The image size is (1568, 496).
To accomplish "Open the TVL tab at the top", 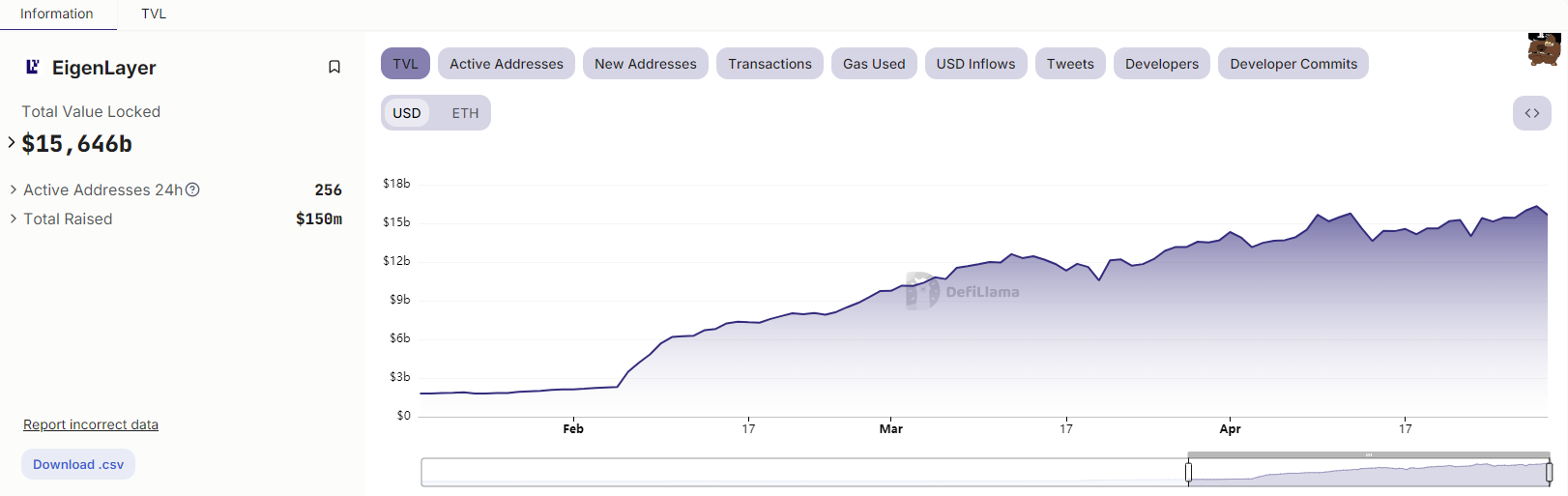I will pyautogui.click(x=154, y=14).
